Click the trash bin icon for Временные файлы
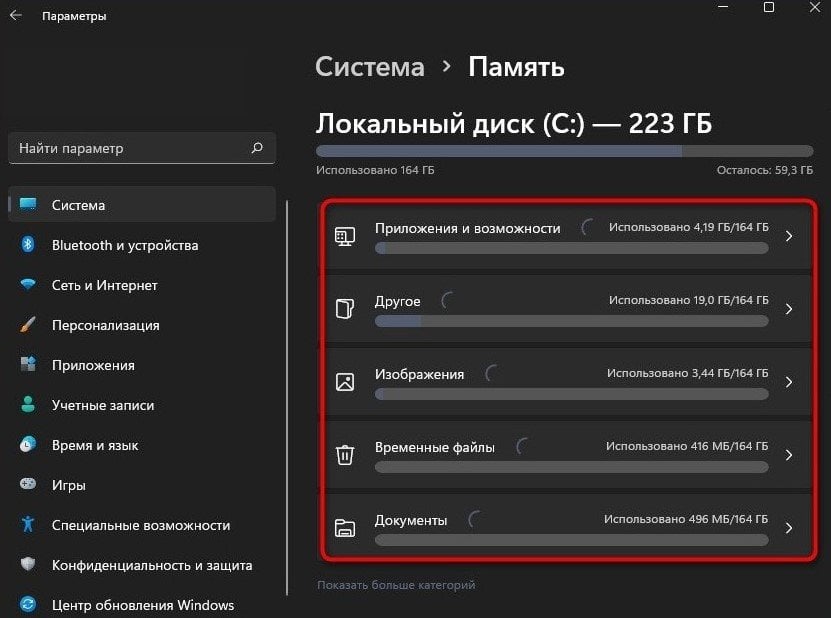831x618 pixels. coord(345,455)
